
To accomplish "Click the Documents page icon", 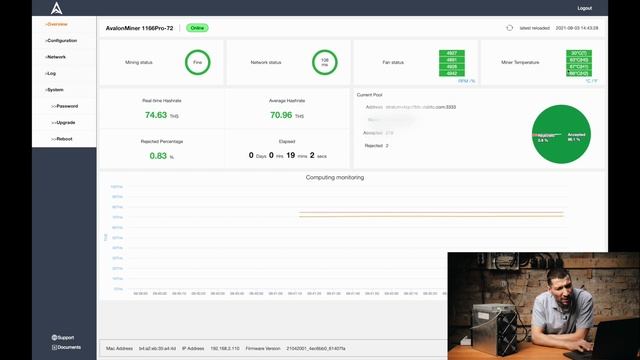I will click(54, 347).
